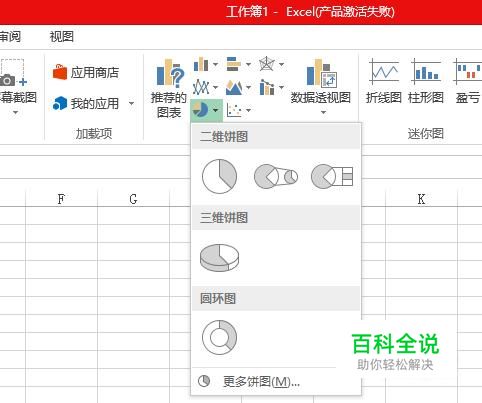This screenshot has width=482, height=403.
Task: Click the pie chart dropdown arrow
Action: [216, 110]
